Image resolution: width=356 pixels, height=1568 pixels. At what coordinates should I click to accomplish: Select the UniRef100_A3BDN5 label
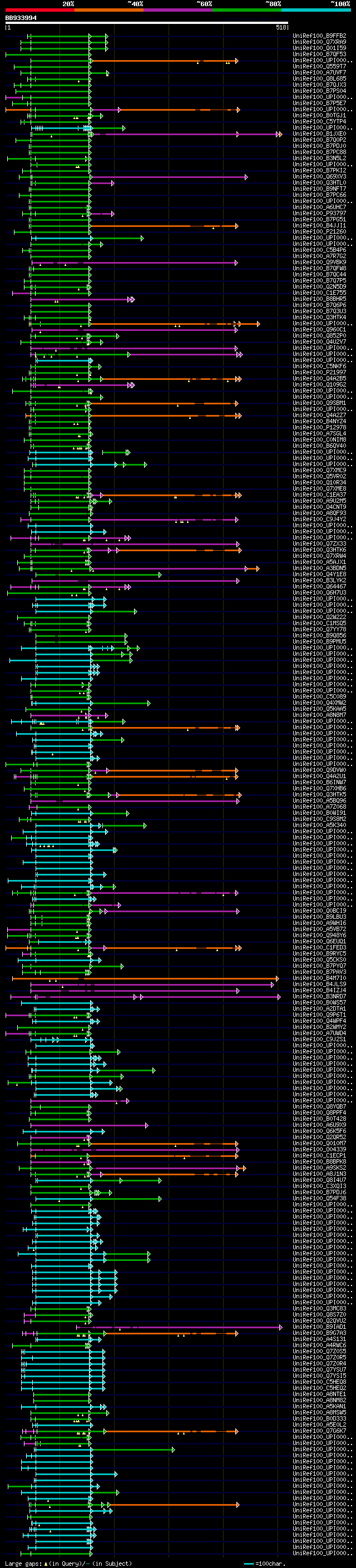tap(319, 568)
